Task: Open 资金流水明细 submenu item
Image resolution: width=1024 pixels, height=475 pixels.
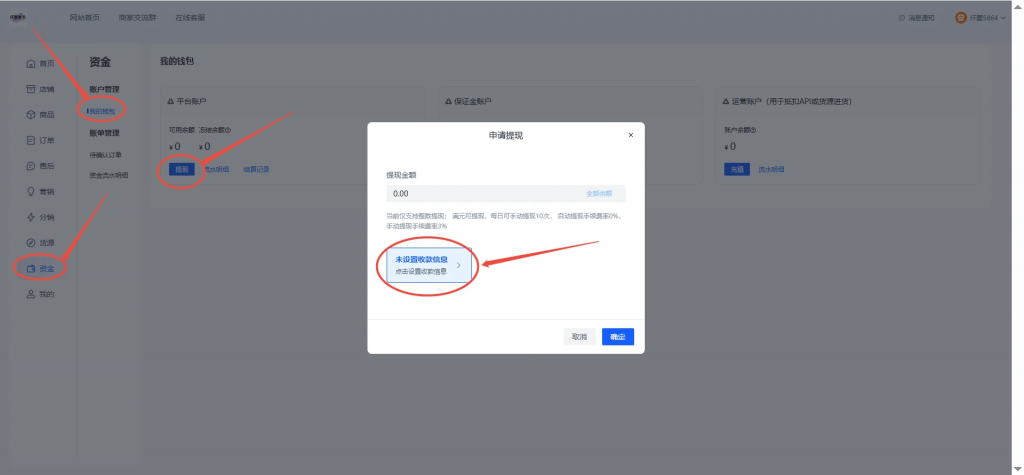Action: pos(108,175)
